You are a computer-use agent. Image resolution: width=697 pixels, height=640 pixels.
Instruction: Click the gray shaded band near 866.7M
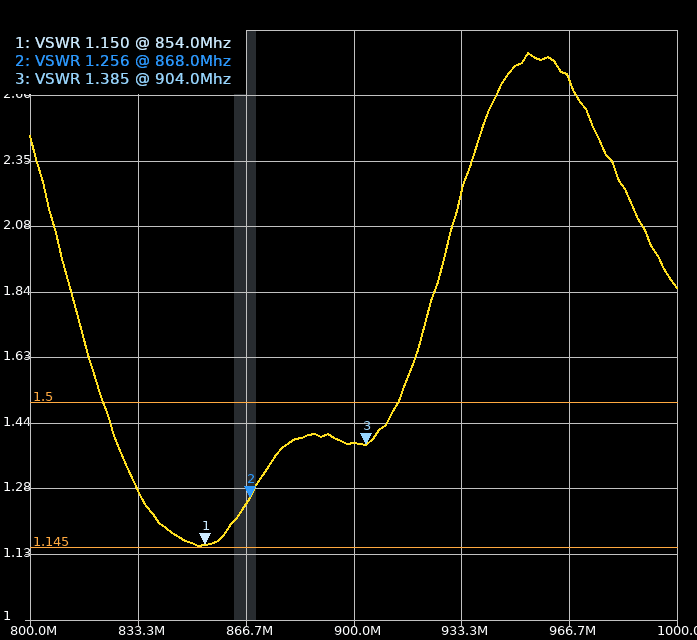click(x=245, y=300)
